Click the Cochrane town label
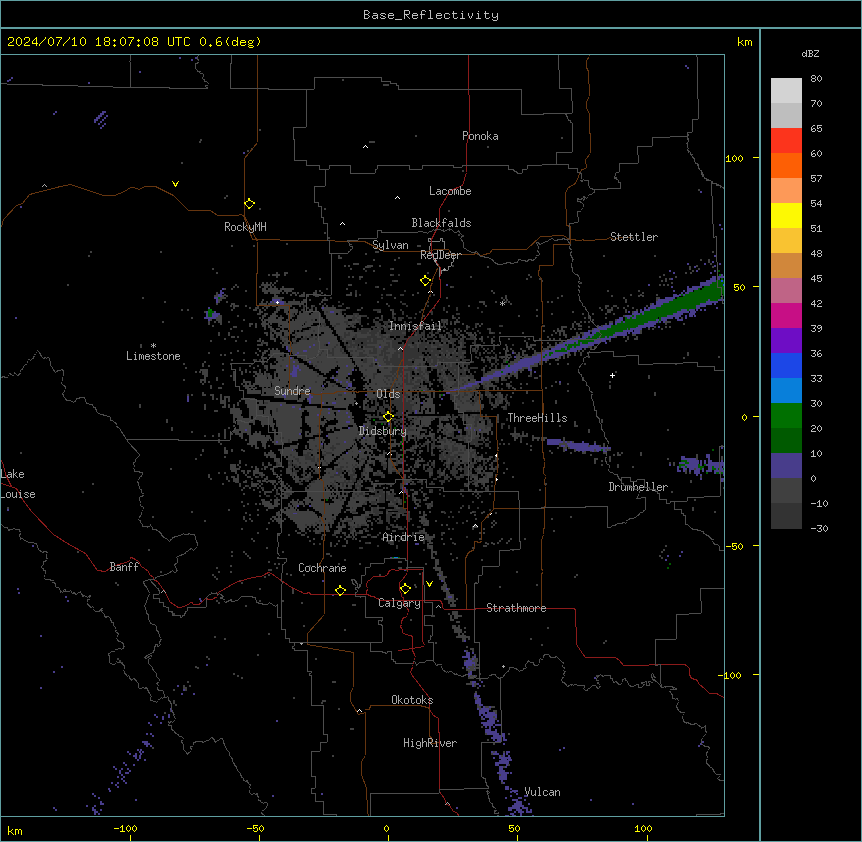Image resolution: width=862 pixels, height=842 pixels. [x=322, y=568]
